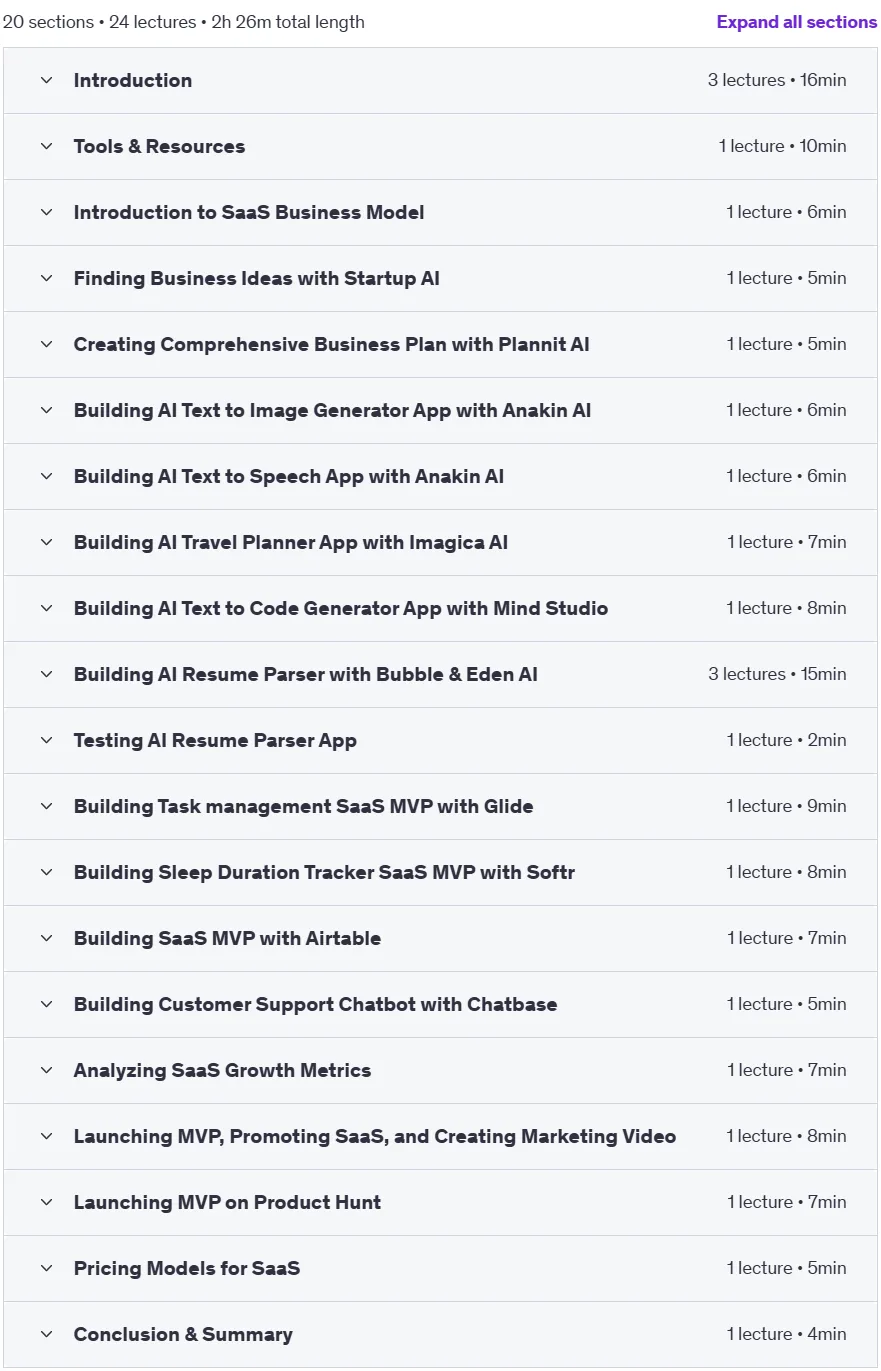Expand chevron for Sleep Duration Tracker section
Viewport: 881px width, 1371px height.
[46, 872]
